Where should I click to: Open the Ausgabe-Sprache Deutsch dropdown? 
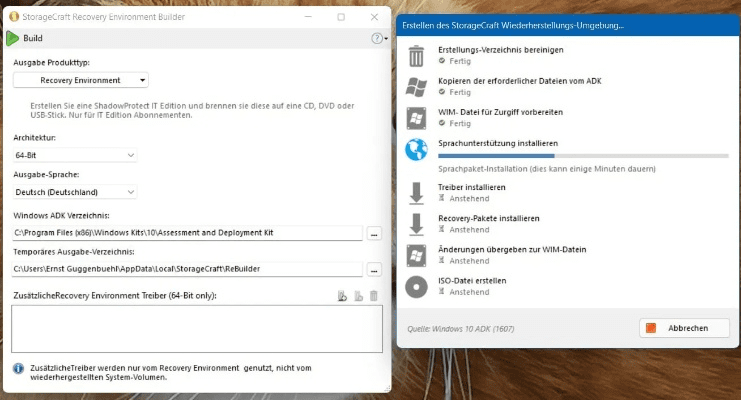(75, 192)
